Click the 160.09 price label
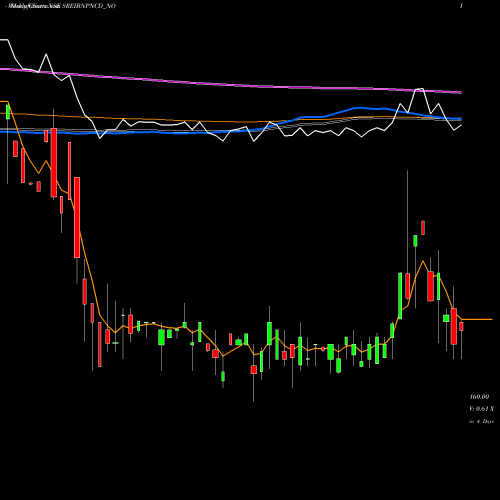500x500 pixels. click(x=479, y=397)
